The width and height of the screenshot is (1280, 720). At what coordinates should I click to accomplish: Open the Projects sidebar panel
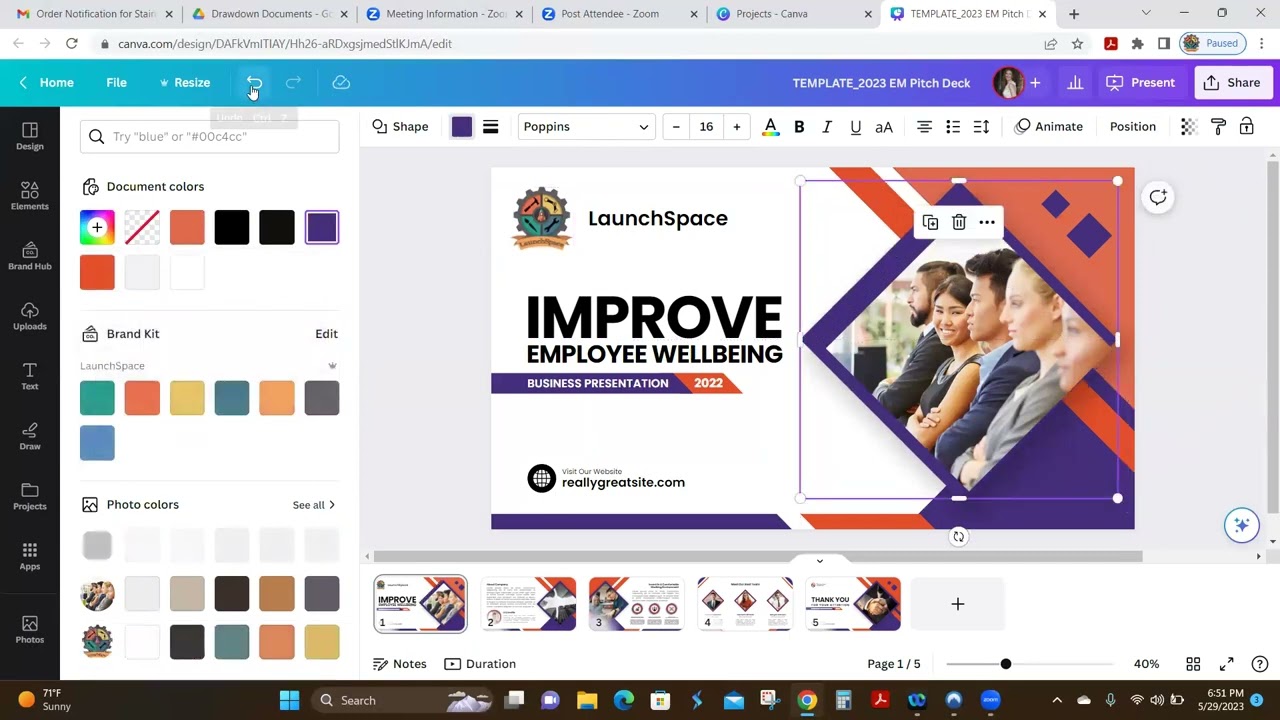point(30,496)
